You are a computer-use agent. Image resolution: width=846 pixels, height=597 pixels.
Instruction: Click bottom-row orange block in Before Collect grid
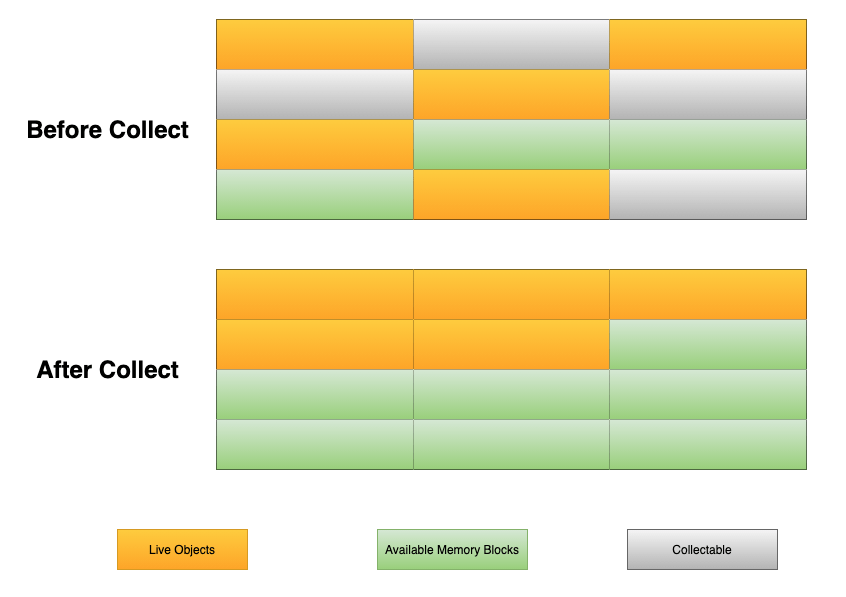click(511, 194)
